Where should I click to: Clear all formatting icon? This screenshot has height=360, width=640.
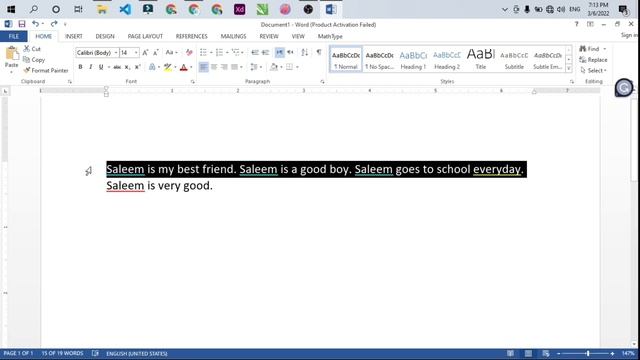[189, 53]
